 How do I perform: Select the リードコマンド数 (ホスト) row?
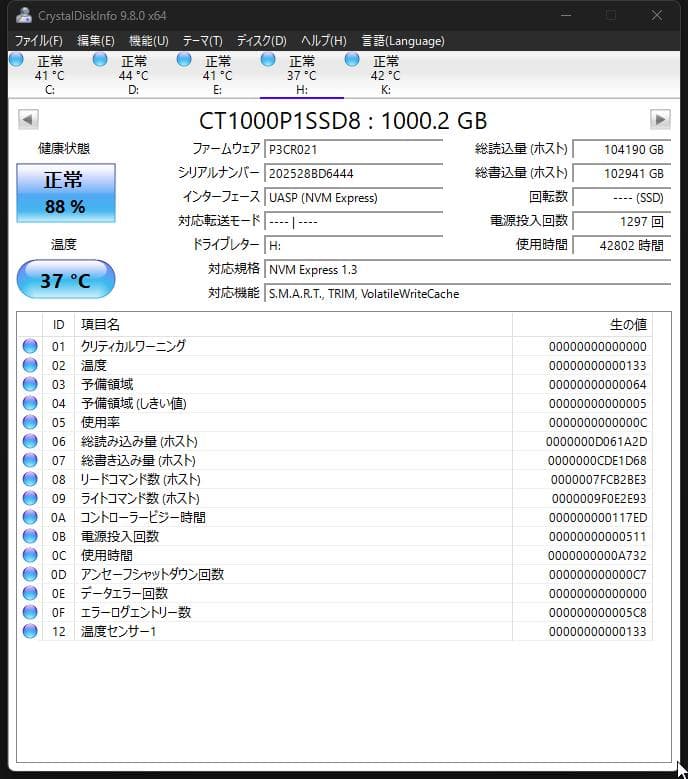click(x=335, y=479)
